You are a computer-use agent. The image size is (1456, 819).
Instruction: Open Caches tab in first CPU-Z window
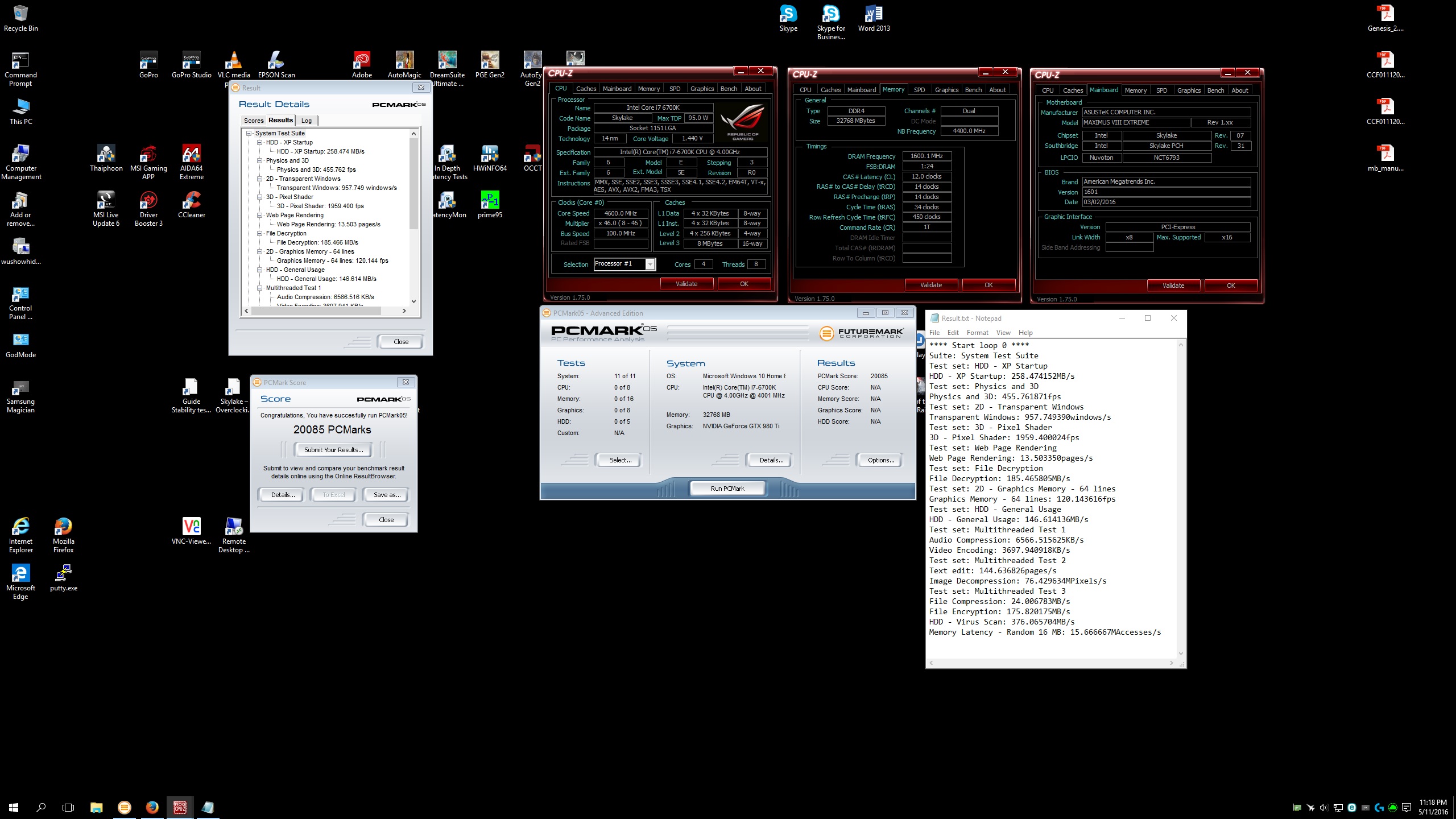pos(586,89)
